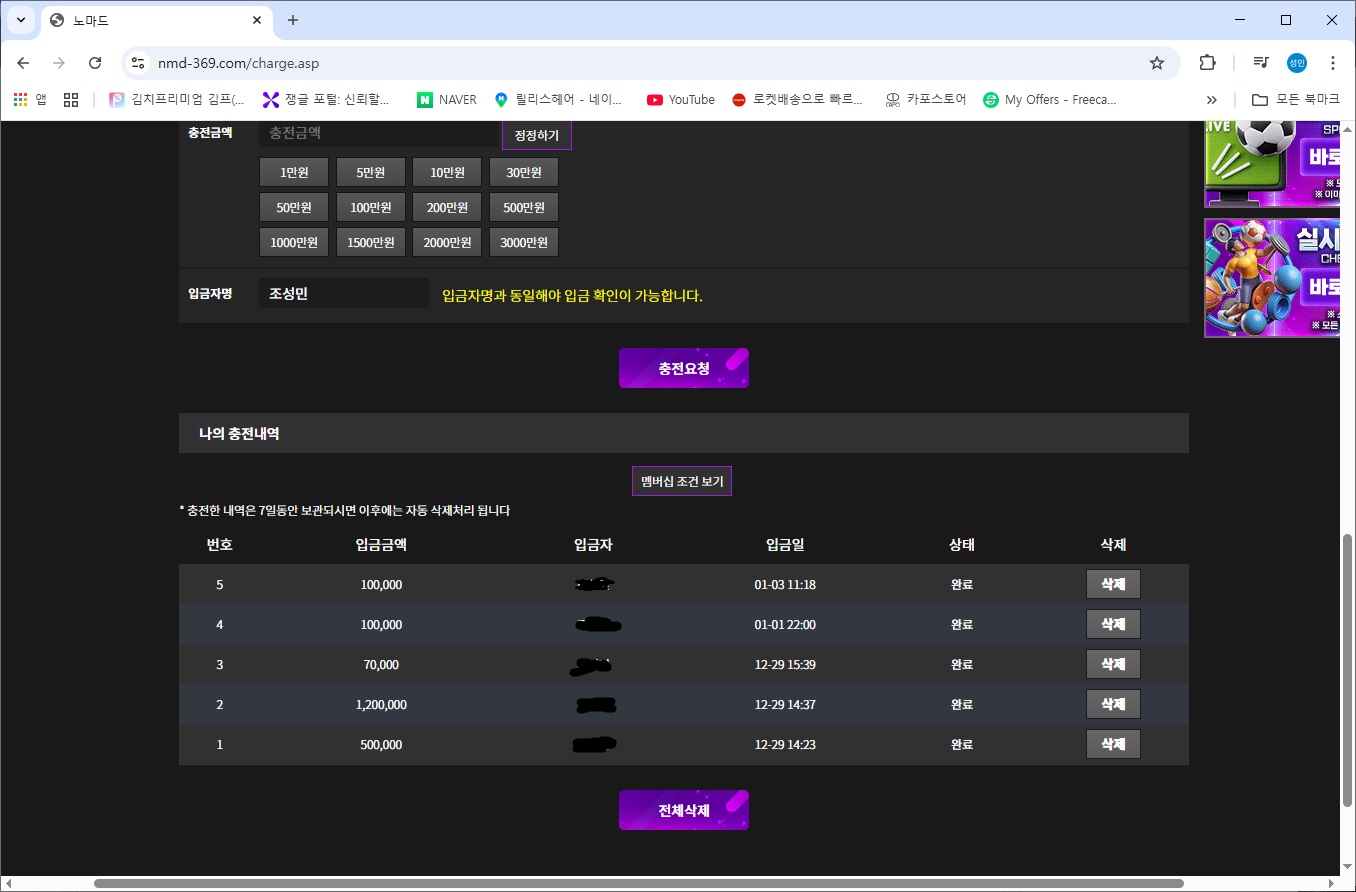This screenshot has width=1356, height=892.
Task: Click the back navigation arrow
Action: (23, 63)
